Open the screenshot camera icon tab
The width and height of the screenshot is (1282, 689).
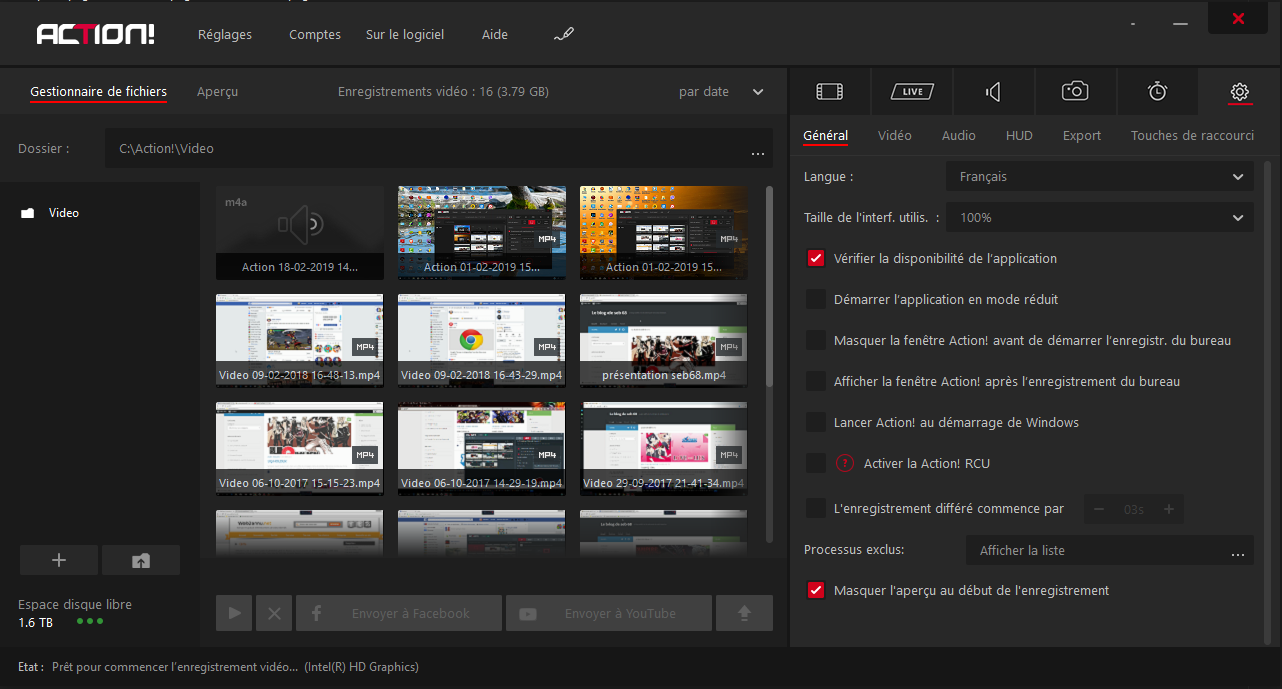click(x=1075, y=92)
